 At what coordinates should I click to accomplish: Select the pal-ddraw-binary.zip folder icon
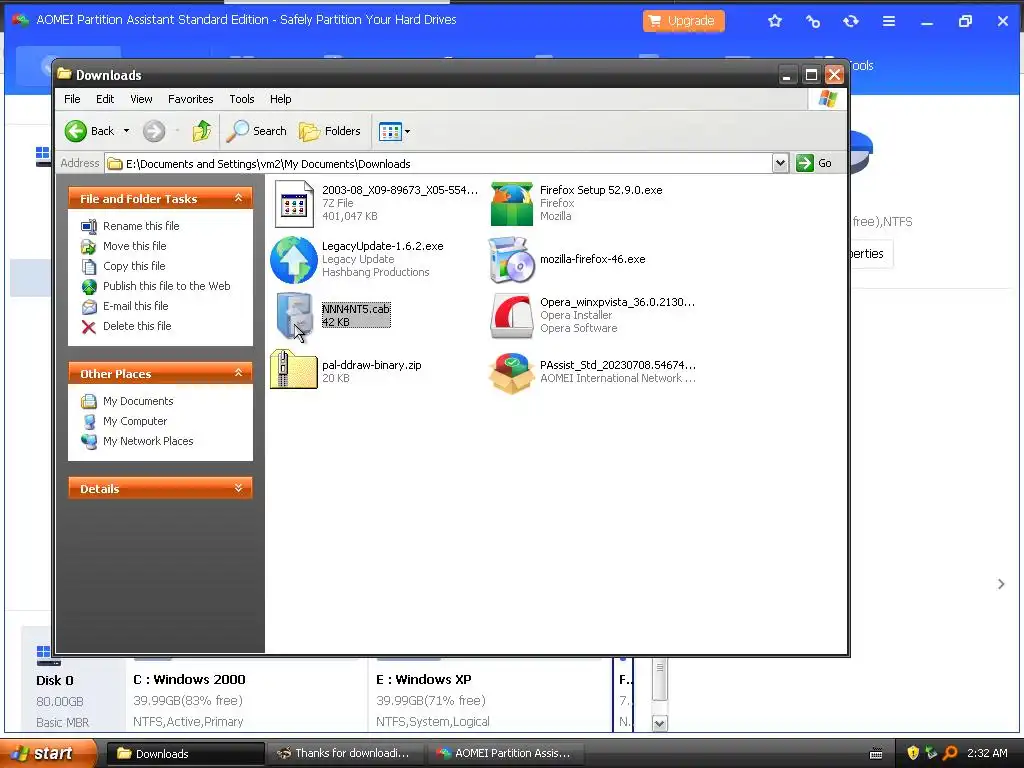coord(294,370)
